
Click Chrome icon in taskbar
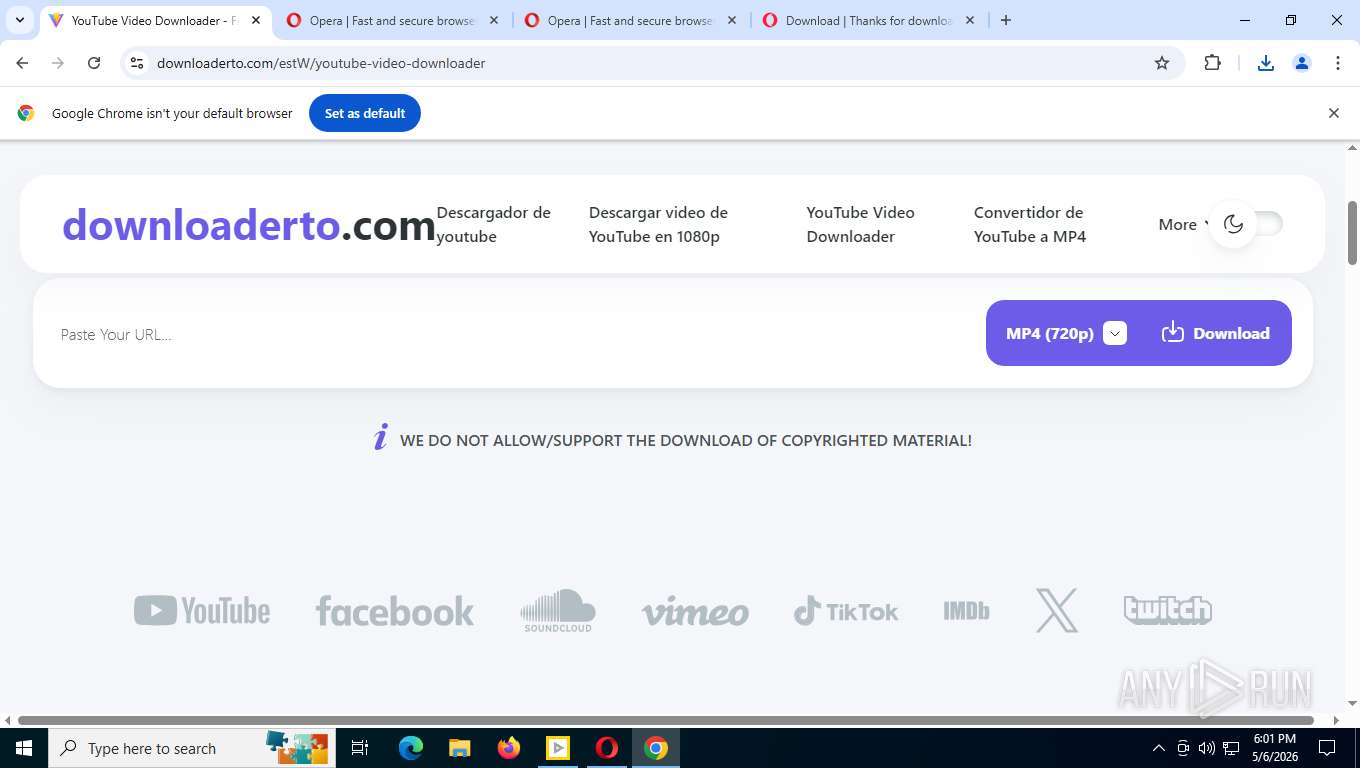pos(656,748)
